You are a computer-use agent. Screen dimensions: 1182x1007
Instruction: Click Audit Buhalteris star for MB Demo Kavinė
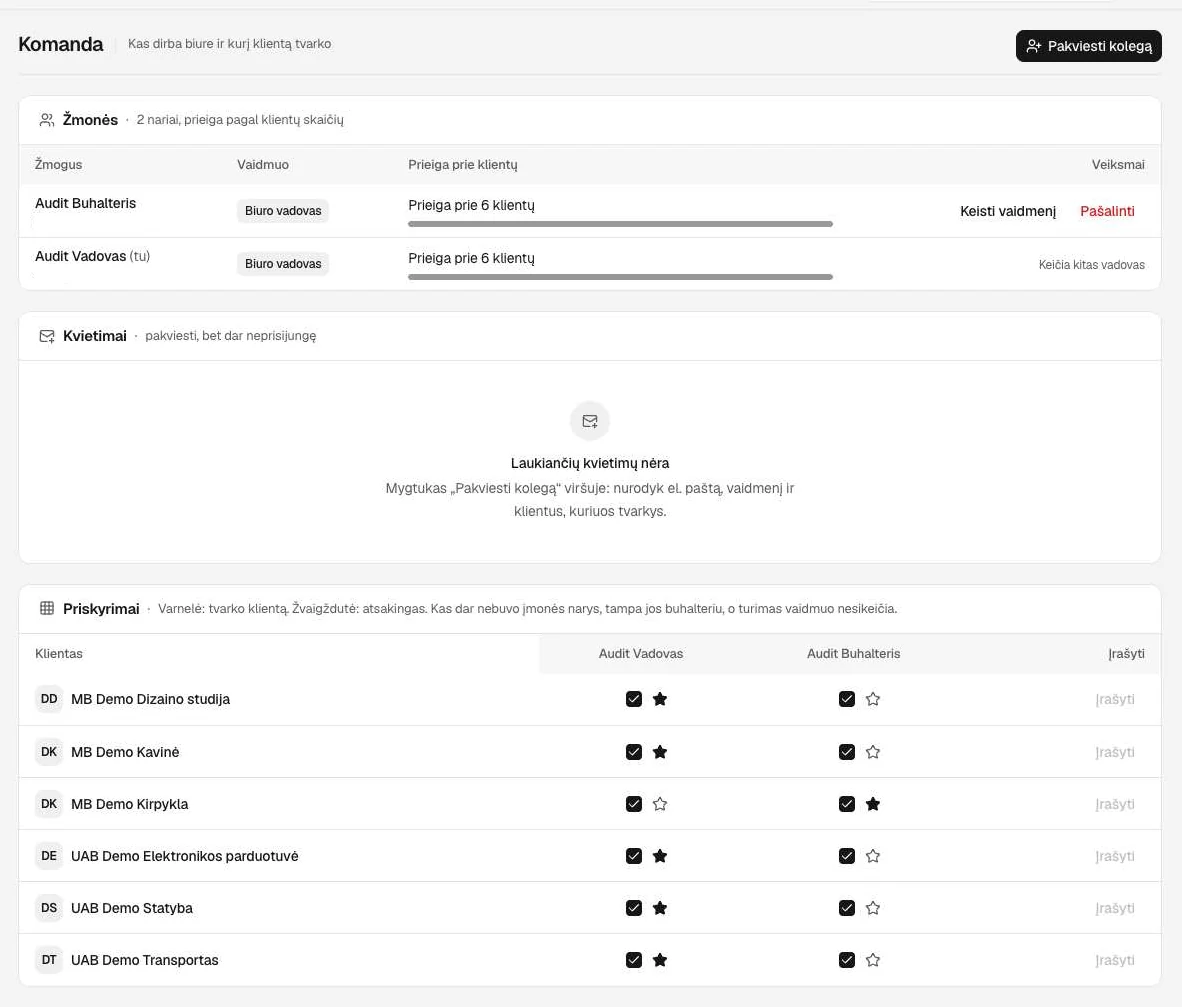click(873, 751)
